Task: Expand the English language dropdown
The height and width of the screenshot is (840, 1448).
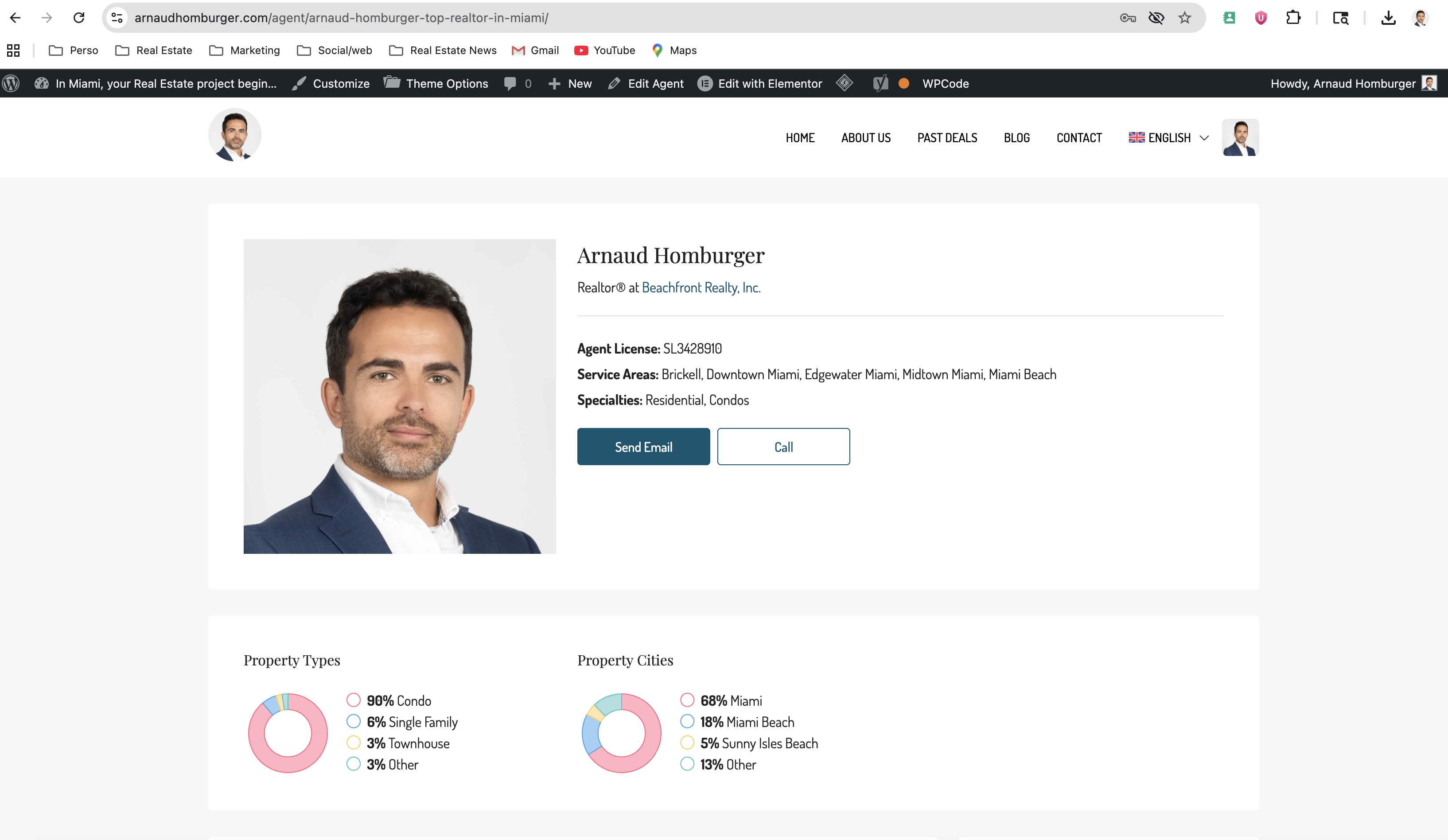Action: [1169, 138]
